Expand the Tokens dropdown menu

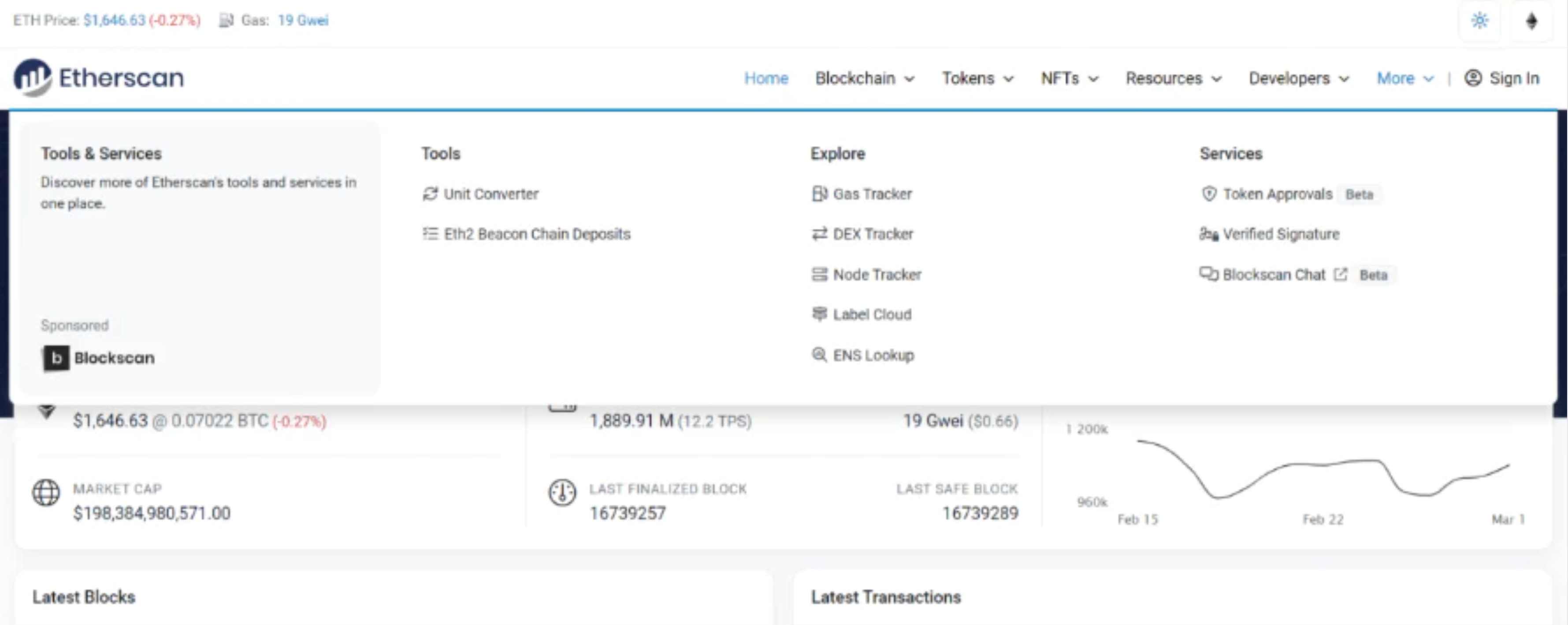[977, 78]
